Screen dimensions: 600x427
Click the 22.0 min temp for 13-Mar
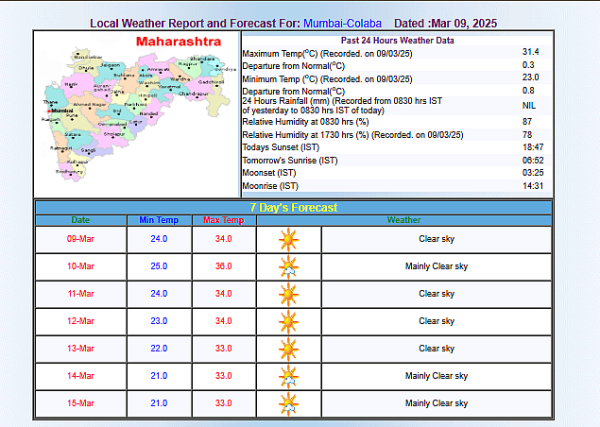pos(159,349)
